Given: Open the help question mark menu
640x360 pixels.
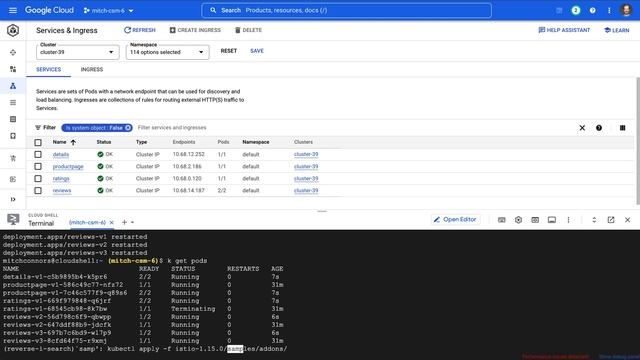Looking at the screenshot, I should pyautogui.click(x=593, y=11).
